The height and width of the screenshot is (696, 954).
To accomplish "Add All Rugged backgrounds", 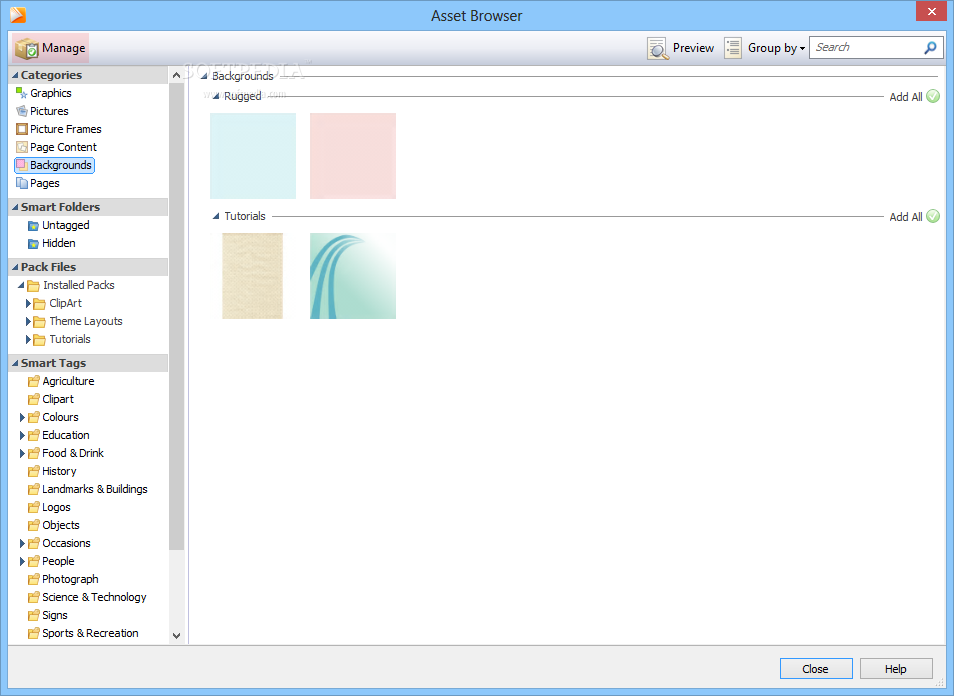I will coord(914,97).
